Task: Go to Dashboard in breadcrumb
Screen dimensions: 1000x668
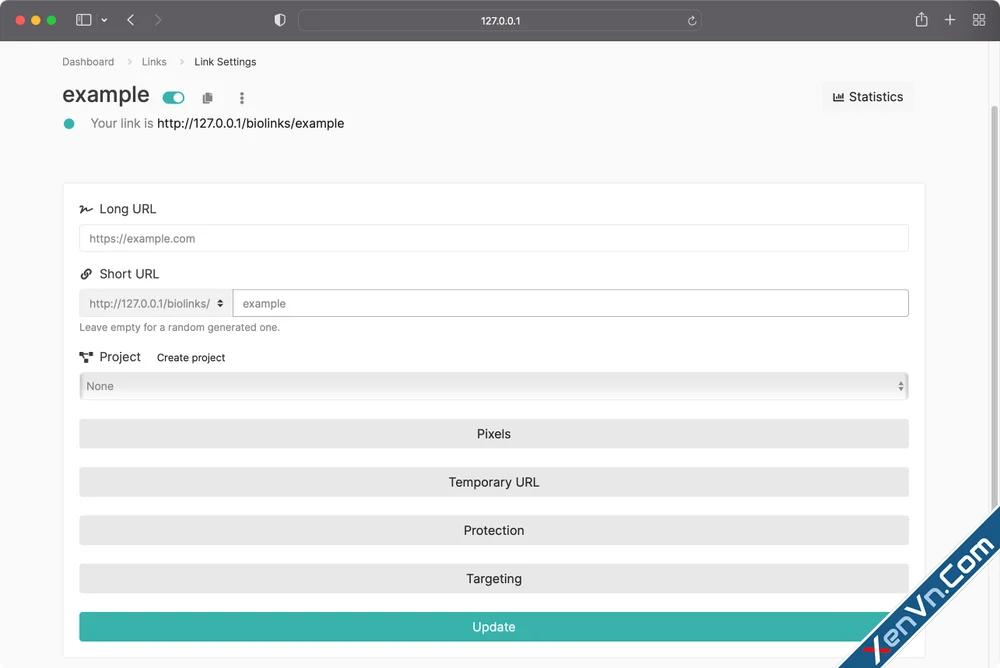Action: point(88,62)
